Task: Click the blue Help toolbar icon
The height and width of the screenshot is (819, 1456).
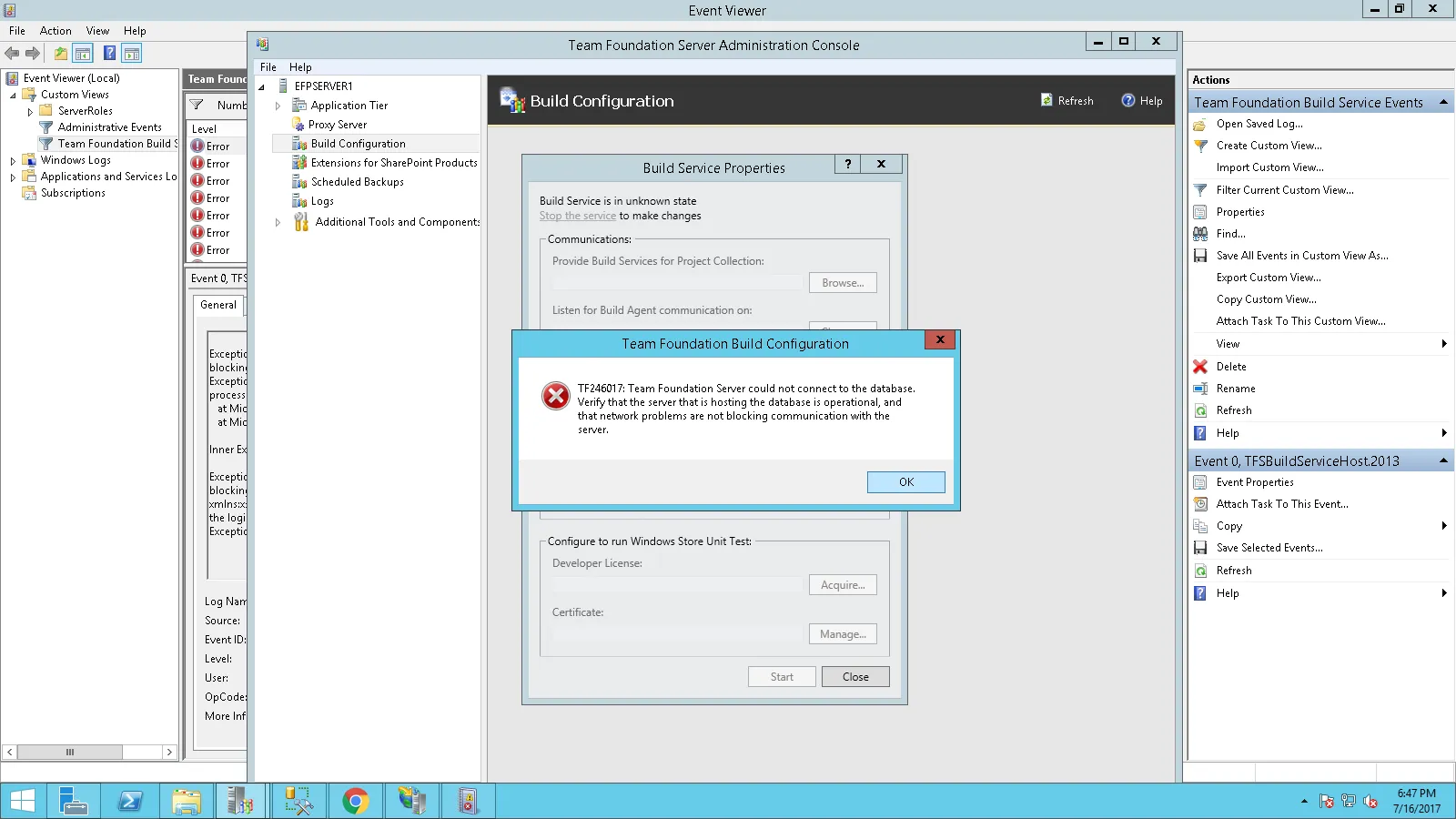Action: point(109,54)
